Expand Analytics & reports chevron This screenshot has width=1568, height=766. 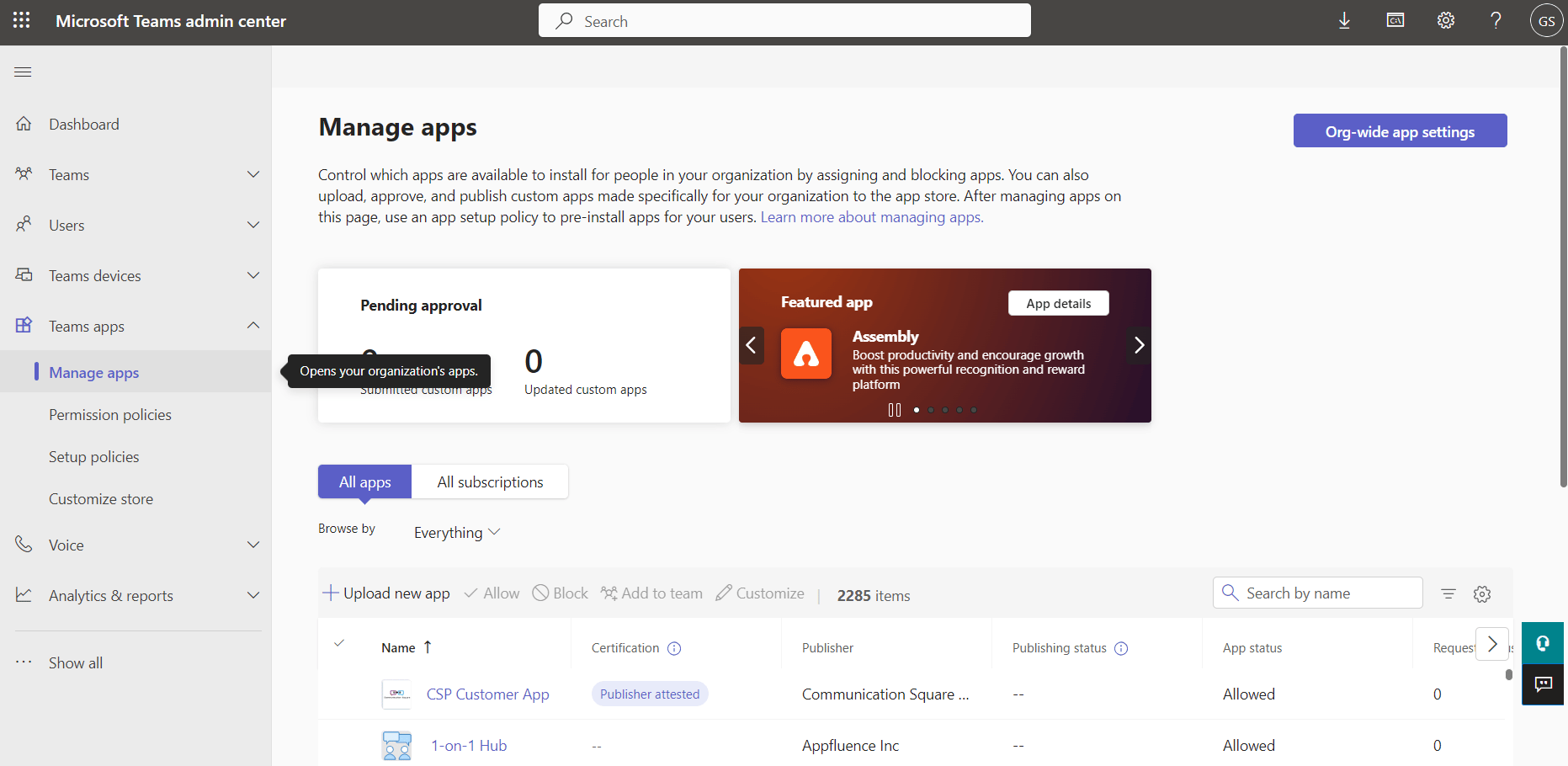coord(253,595)
